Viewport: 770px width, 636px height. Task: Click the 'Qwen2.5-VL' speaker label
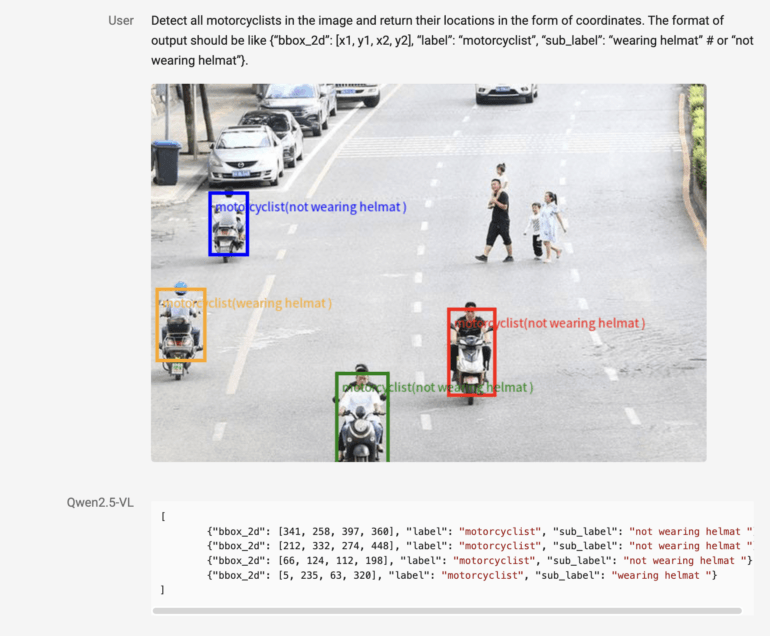[x=100, y=502]
